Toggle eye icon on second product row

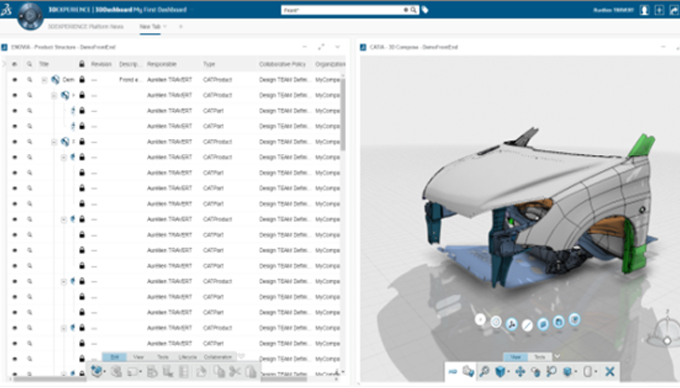[x=15, y=95]
